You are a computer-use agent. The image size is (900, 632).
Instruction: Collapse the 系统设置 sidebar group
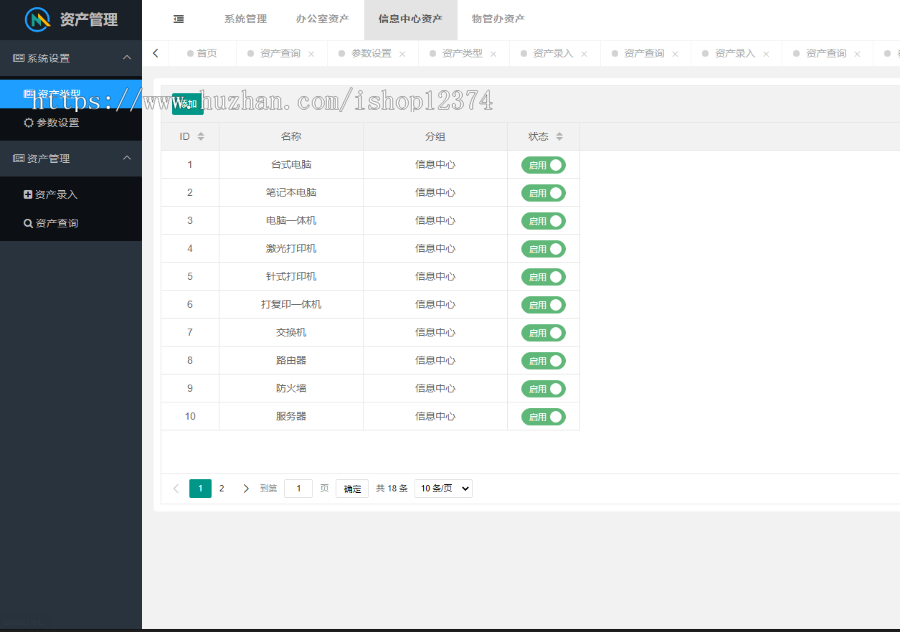click(71, 58)
